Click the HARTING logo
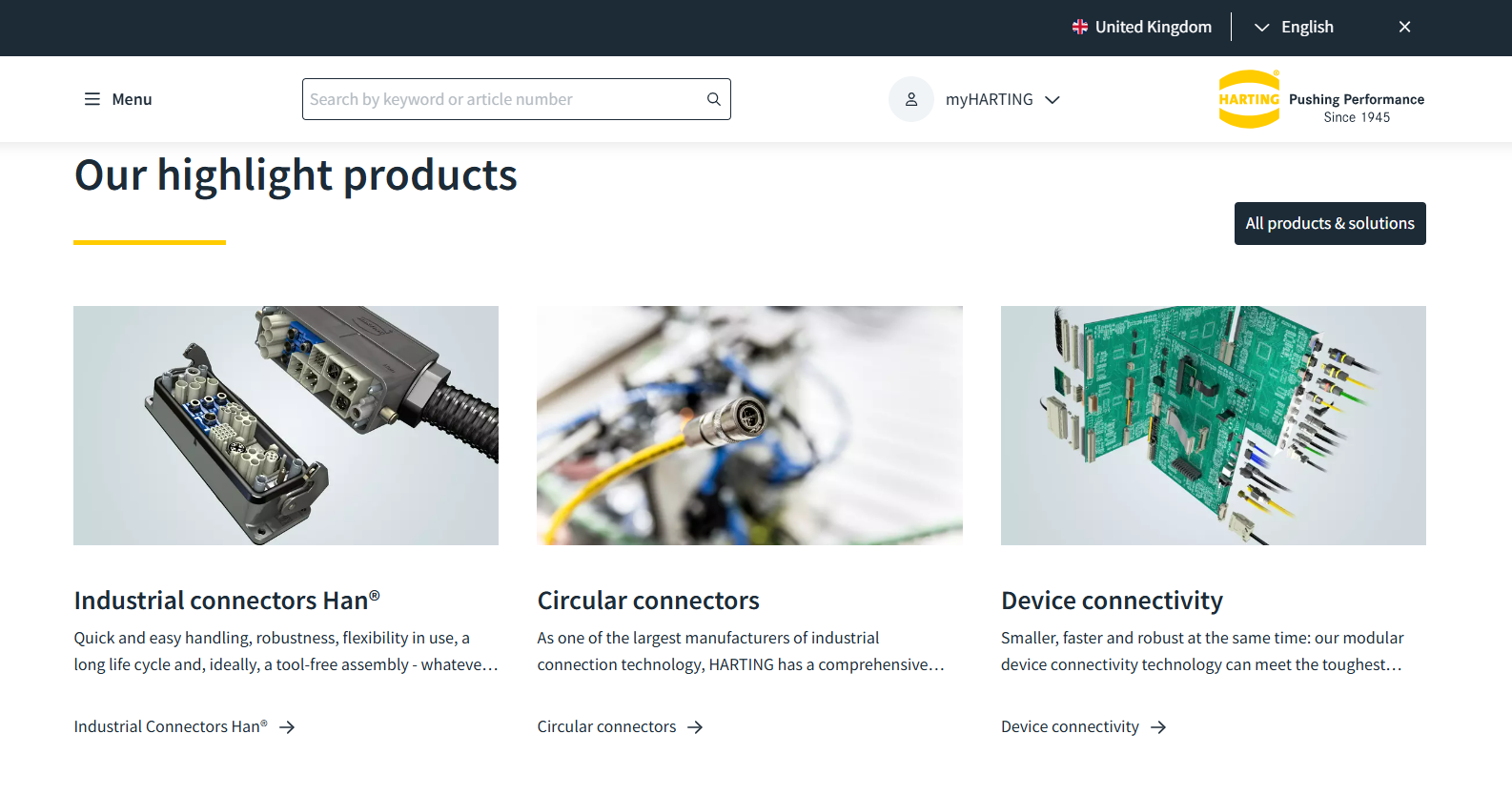Screen dimensions: 1512x795 coord(1249,99)
